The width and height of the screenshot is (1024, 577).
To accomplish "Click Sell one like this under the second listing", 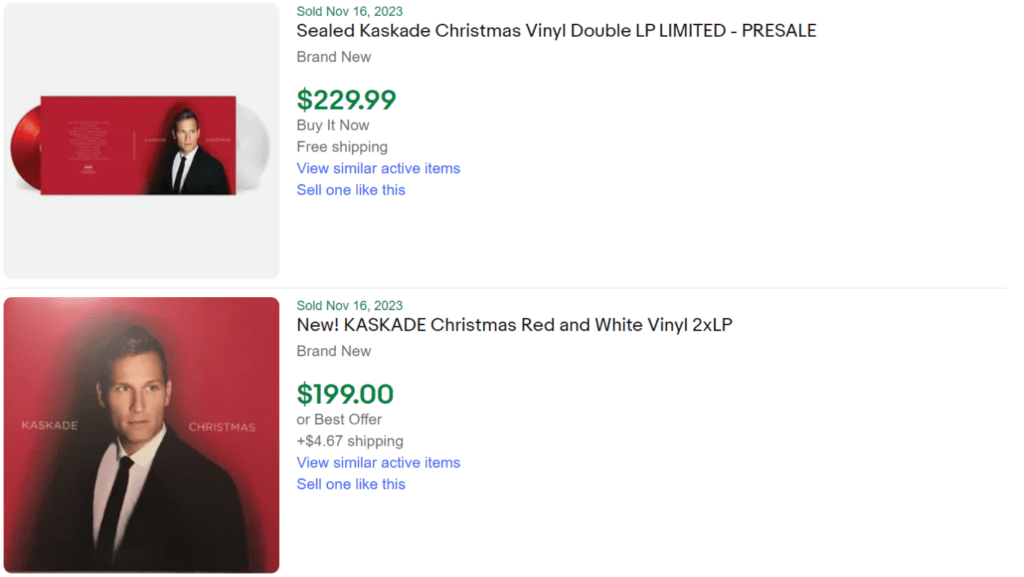I will tap(350, 483).
